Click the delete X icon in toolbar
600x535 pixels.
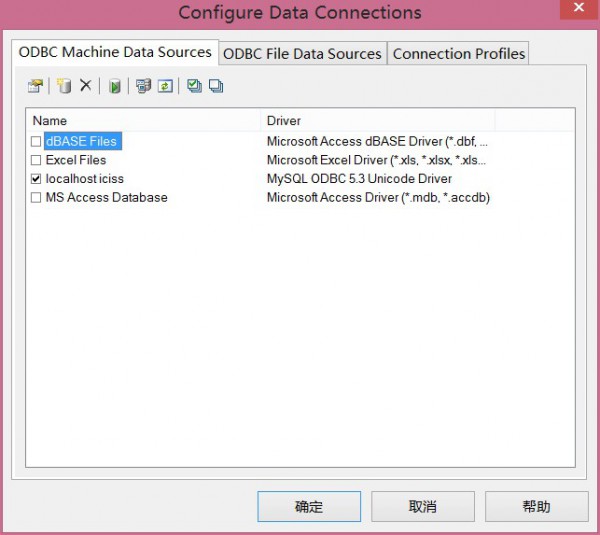click(86, 87)
